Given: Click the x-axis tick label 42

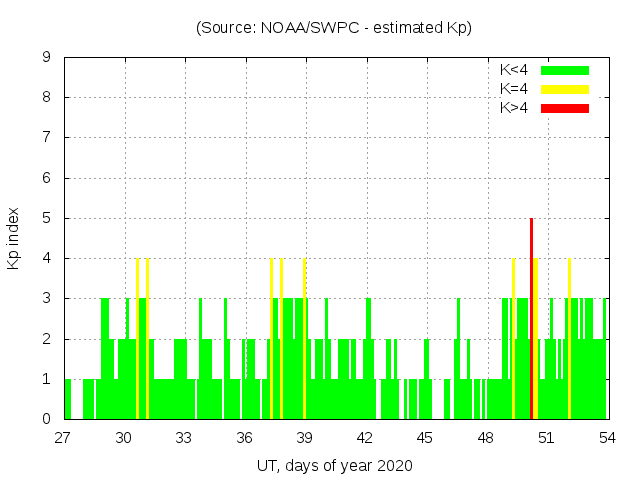Looking at the screenshot, I should [365, 437].
